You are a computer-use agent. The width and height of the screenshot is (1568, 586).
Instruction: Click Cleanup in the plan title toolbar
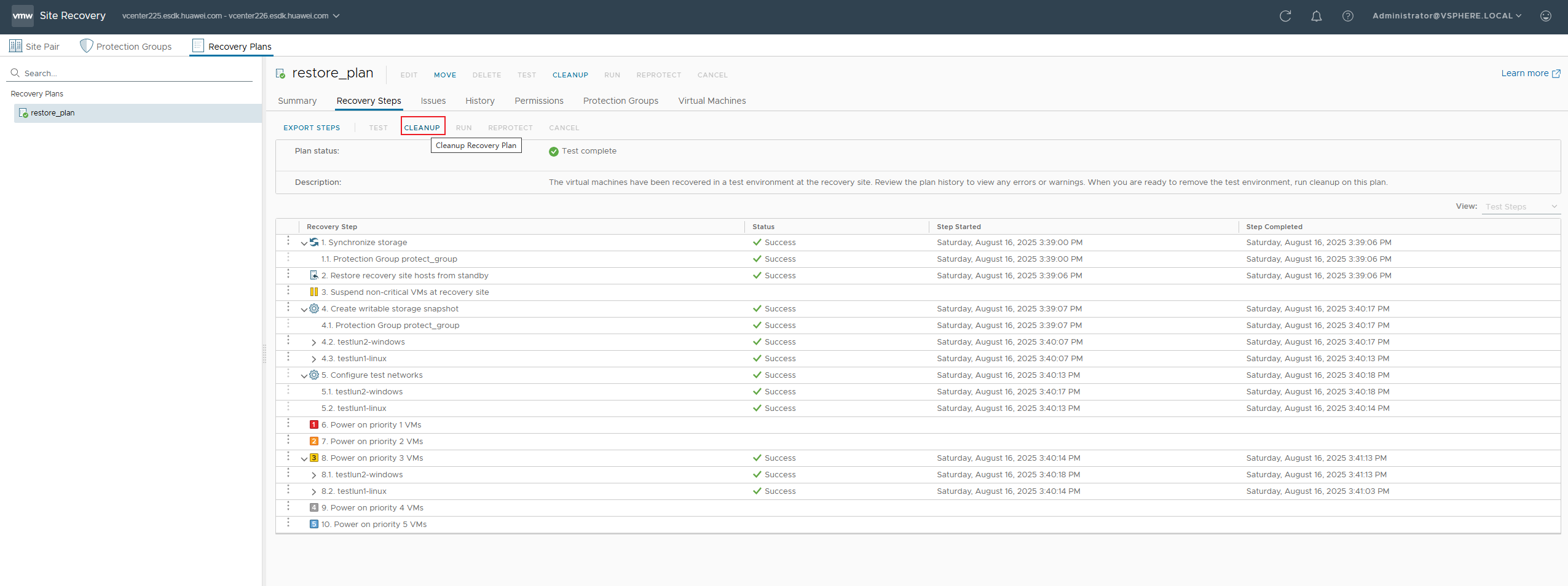coord(570,75)
